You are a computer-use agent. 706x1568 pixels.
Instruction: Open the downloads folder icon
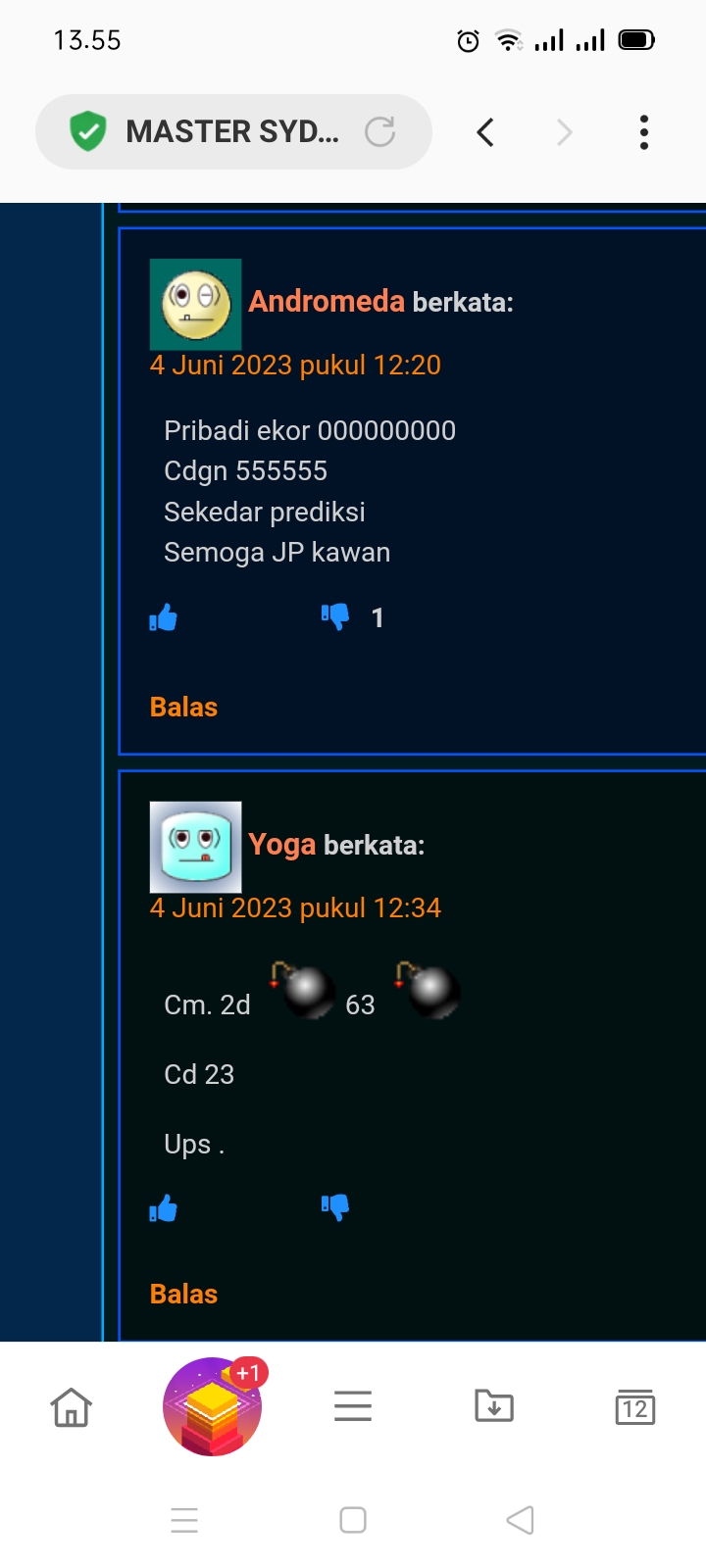494,1406
